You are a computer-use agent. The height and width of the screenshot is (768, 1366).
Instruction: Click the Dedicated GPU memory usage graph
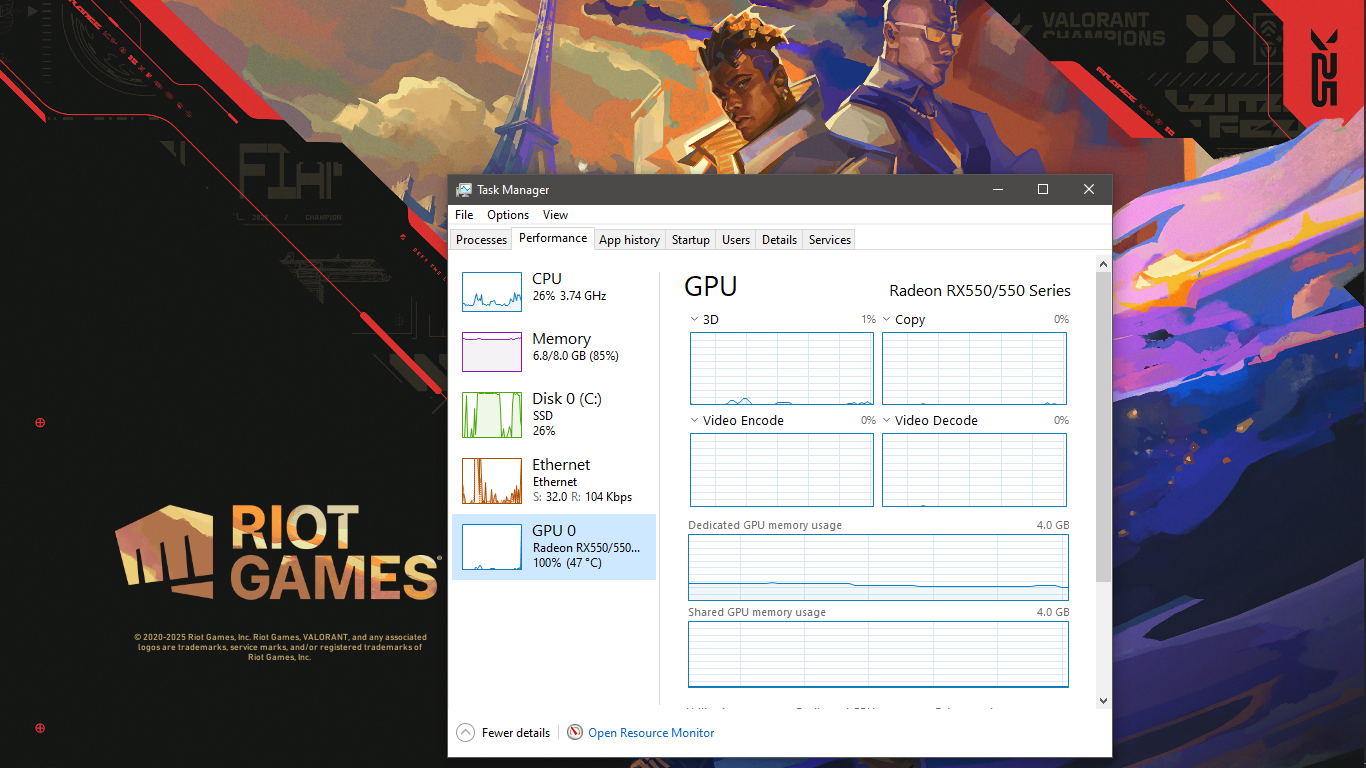click(878, 567)
